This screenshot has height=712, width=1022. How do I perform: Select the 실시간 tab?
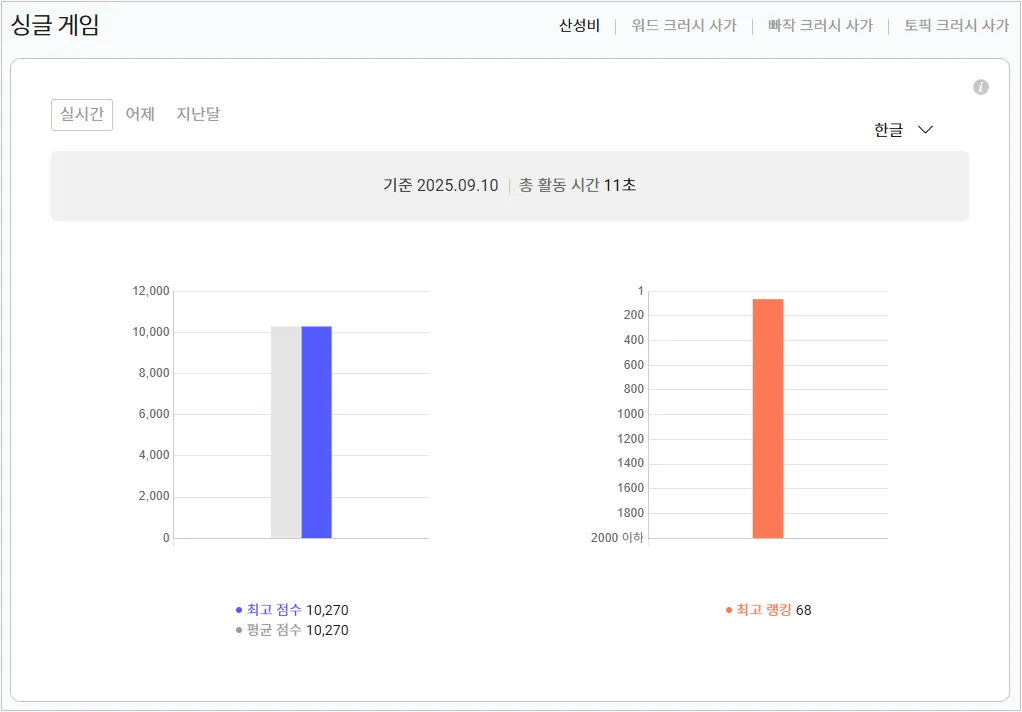(82, 115)
